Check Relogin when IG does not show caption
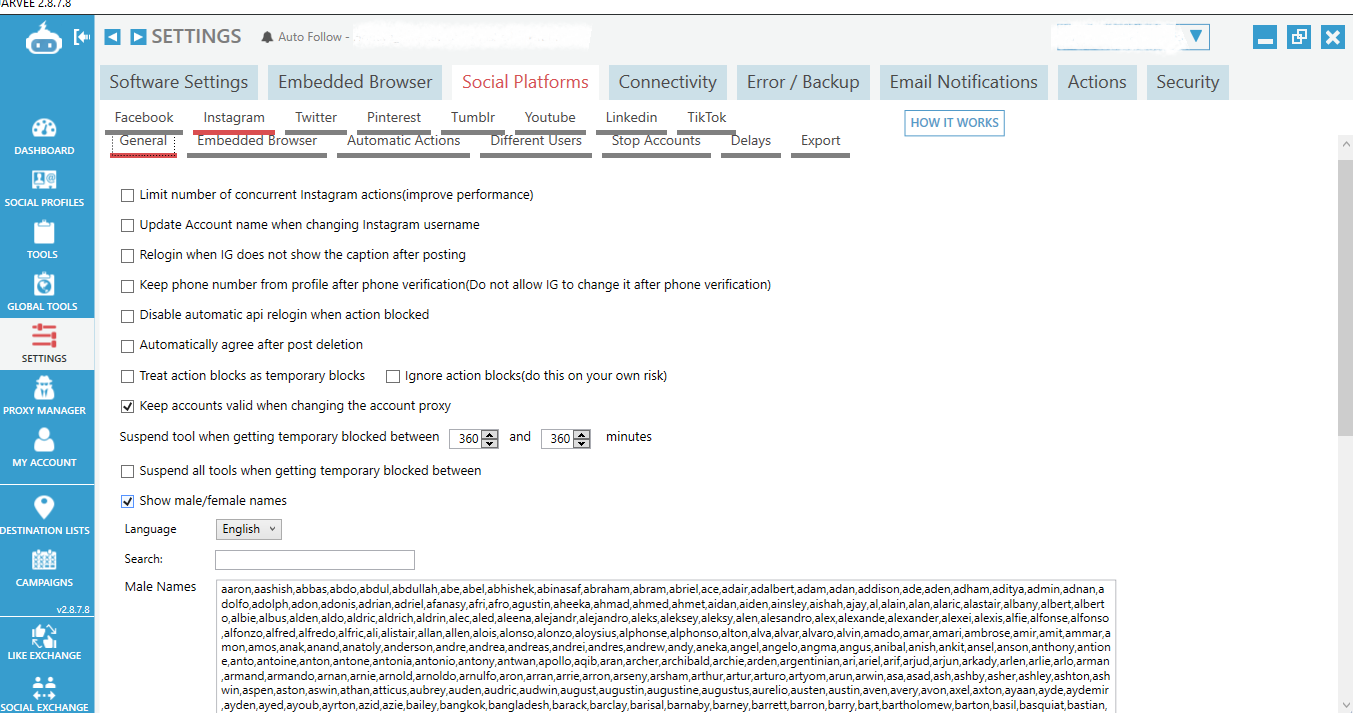The width and height of the screenshot is (1353, 713). [127, 255]
